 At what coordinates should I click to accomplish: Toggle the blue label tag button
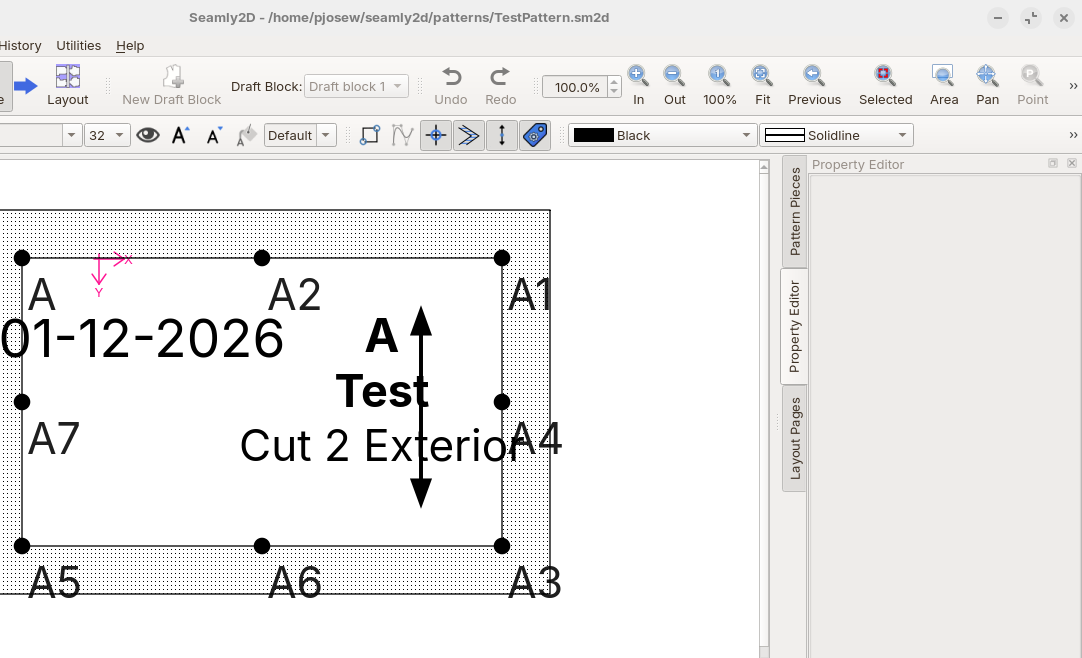tap(535, 135)
